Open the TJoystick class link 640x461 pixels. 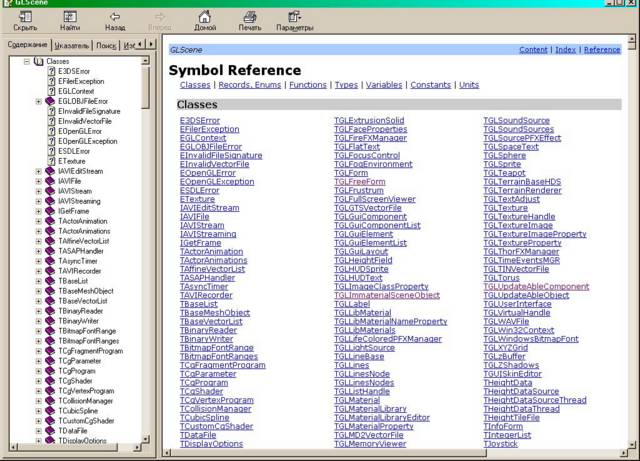click(x=500, y=444)
